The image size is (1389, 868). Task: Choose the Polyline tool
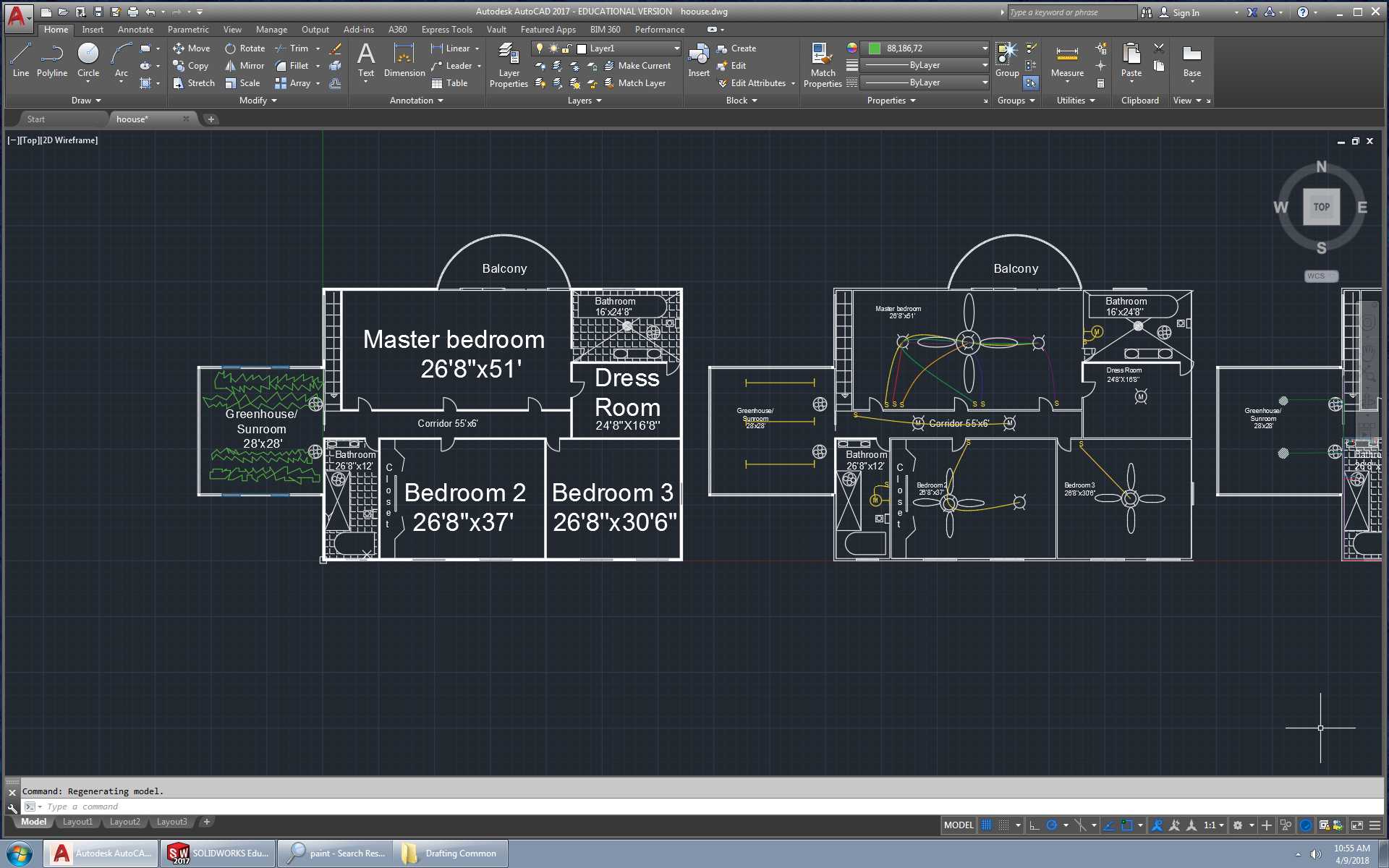pos(52,59)
